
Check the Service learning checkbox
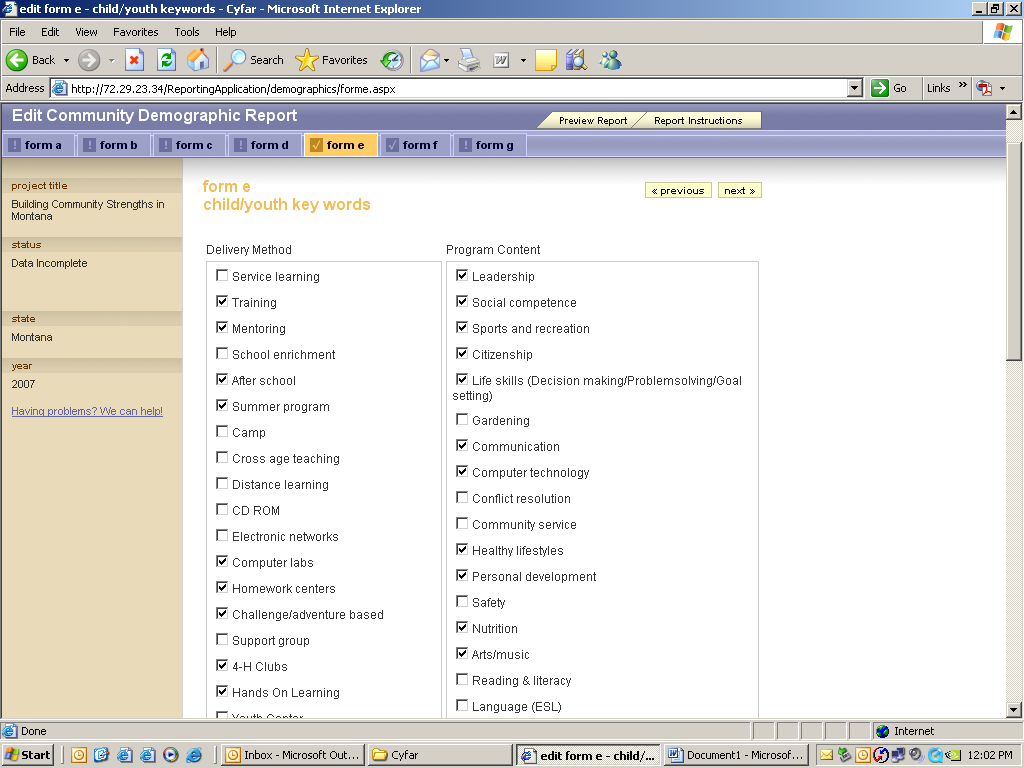click(222, 275)
